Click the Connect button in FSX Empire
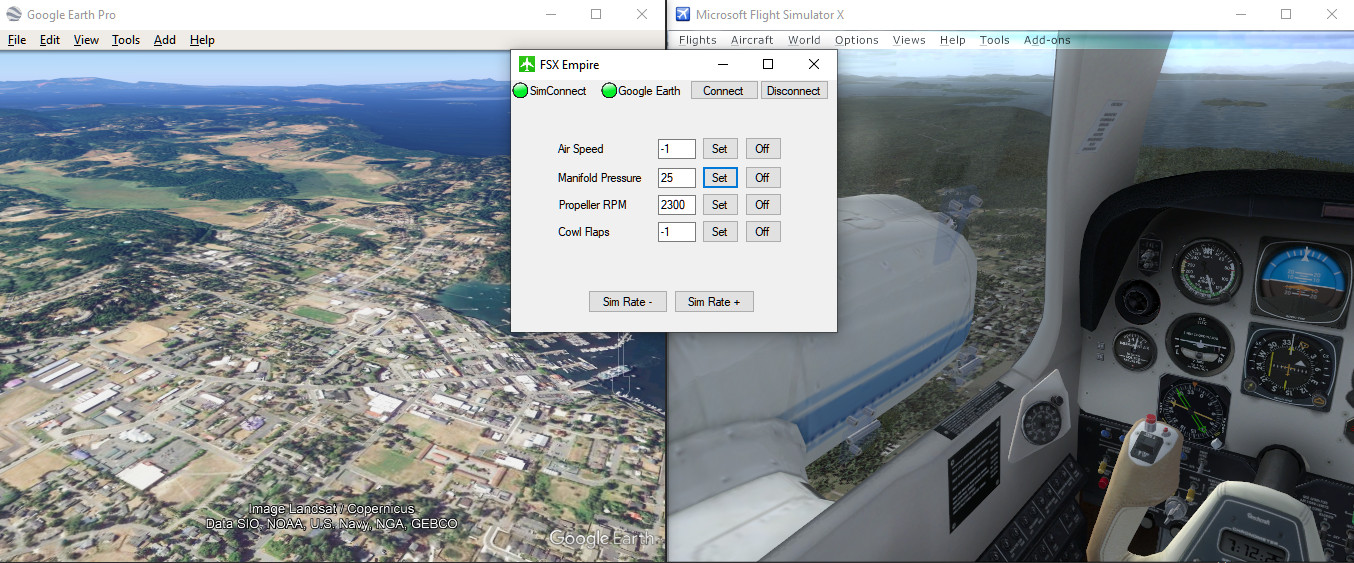Image resolution: width=1354 pixels, height=563 pixels. tap(723, 91)
